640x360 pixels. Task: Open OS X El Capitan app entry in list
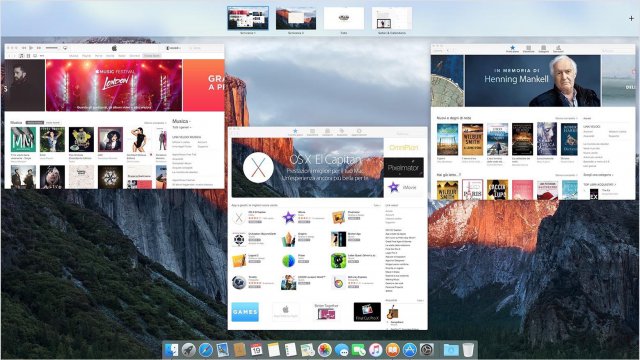pyautogui.click(x=253, y=217)
